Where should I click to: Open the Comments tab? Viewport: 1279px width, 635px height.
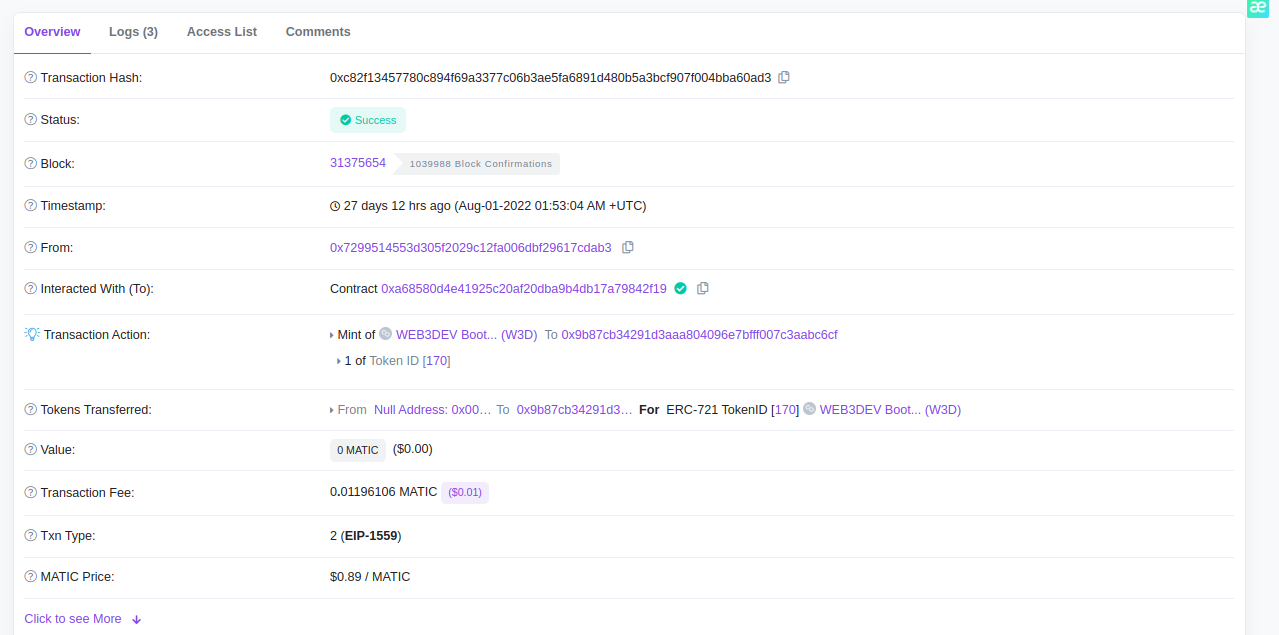318,32
